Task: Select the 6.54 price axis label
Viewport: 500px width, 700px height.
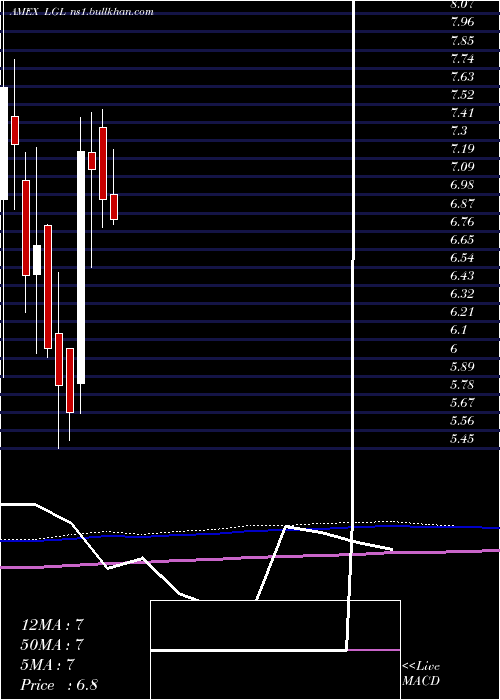Action: pyautogui.click(x=462, y=258)
